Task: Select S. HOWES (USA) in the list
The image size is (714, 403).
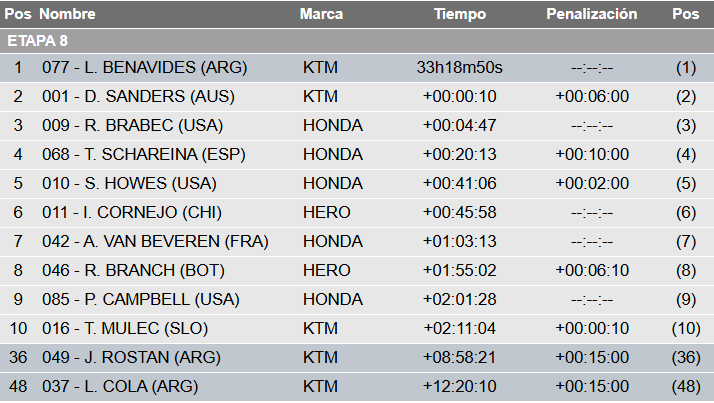Action: 129,184
